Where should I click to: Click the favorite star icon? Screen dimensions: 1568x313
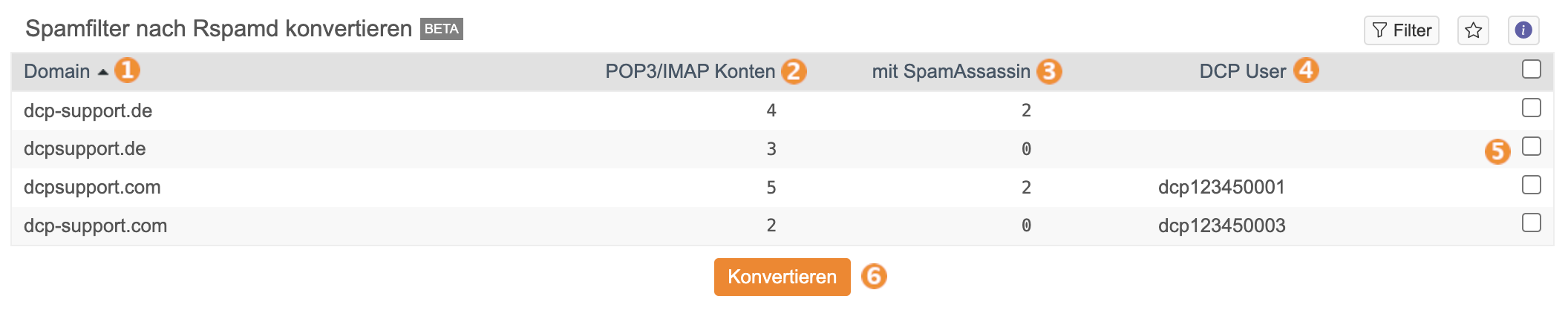1473,30
